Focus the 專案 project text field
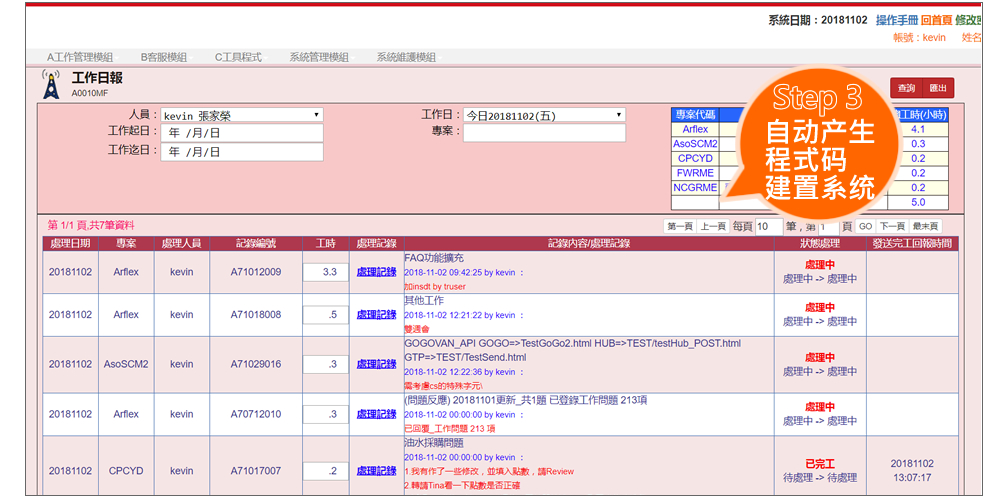The height and width of the screenshot is (498, 1001). (544, 133)
